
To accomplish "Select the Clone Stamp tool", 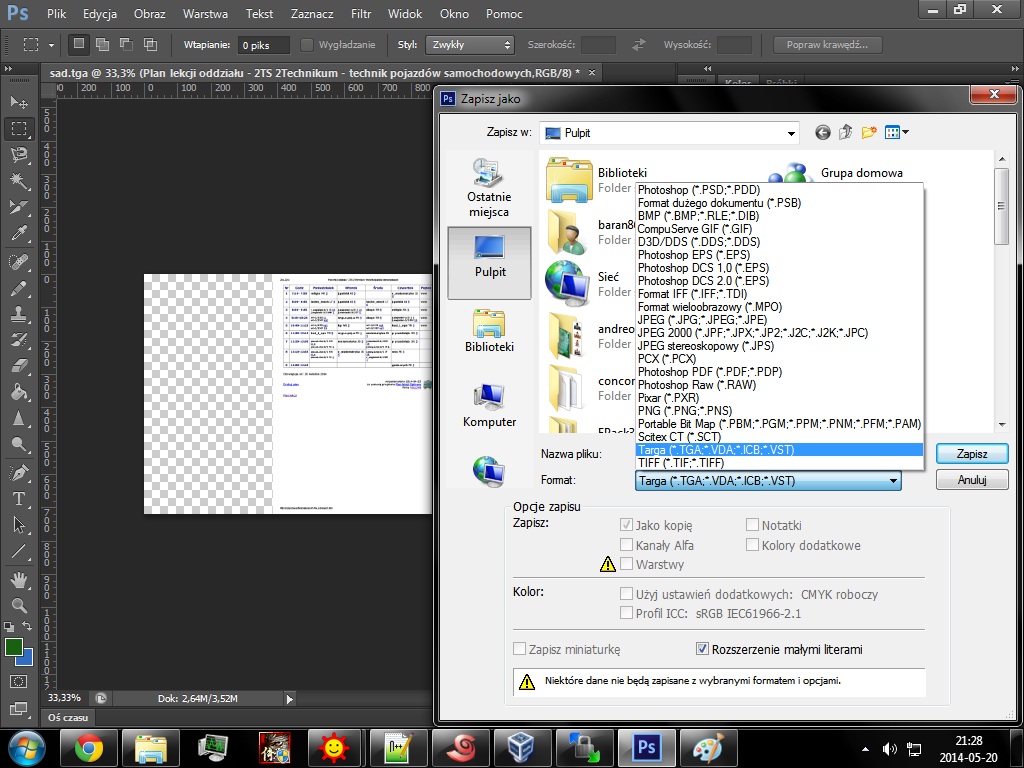I will click(19, 314).
